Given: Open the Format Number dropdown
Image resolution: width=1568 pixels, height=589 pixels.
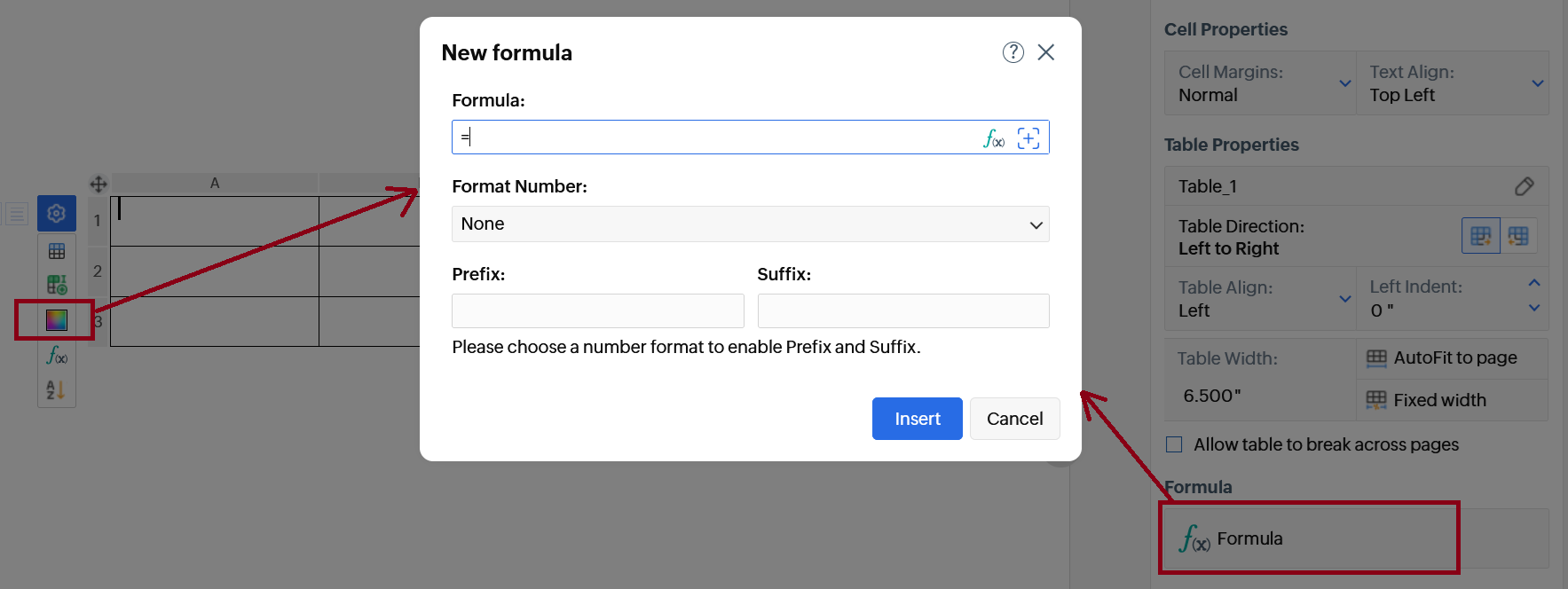Looking at the screenshot, I should click(750, 224).
